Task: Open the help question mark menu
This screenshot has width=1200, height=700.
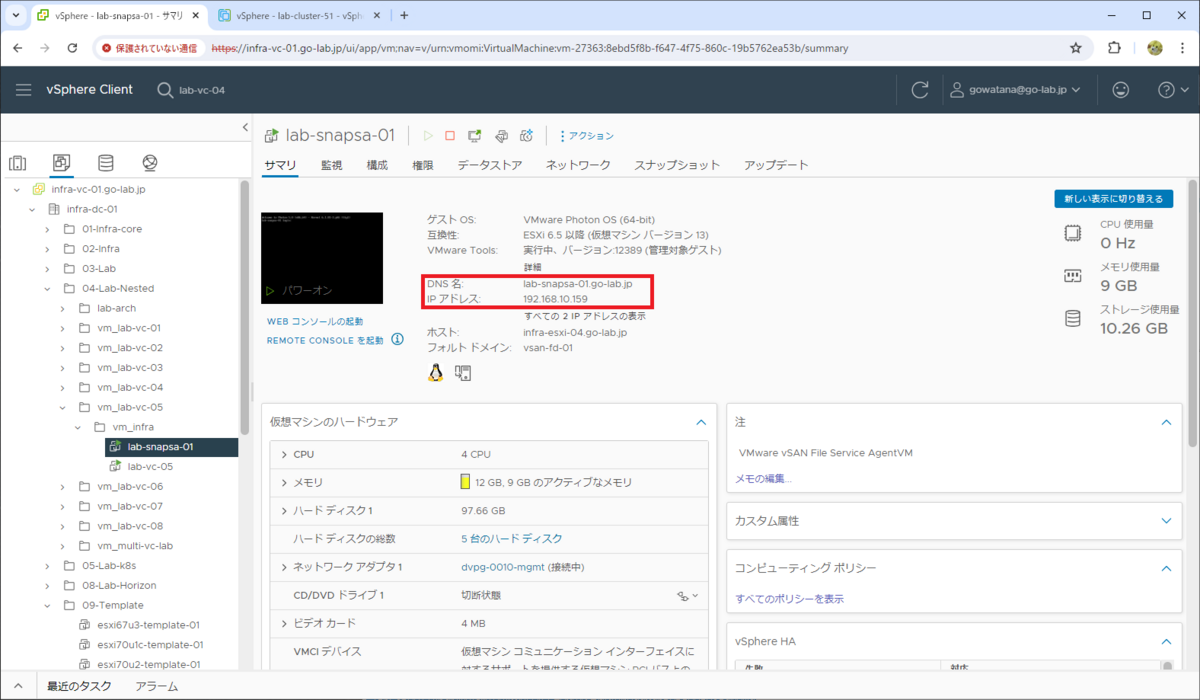Action: [x=1171, y=90]
